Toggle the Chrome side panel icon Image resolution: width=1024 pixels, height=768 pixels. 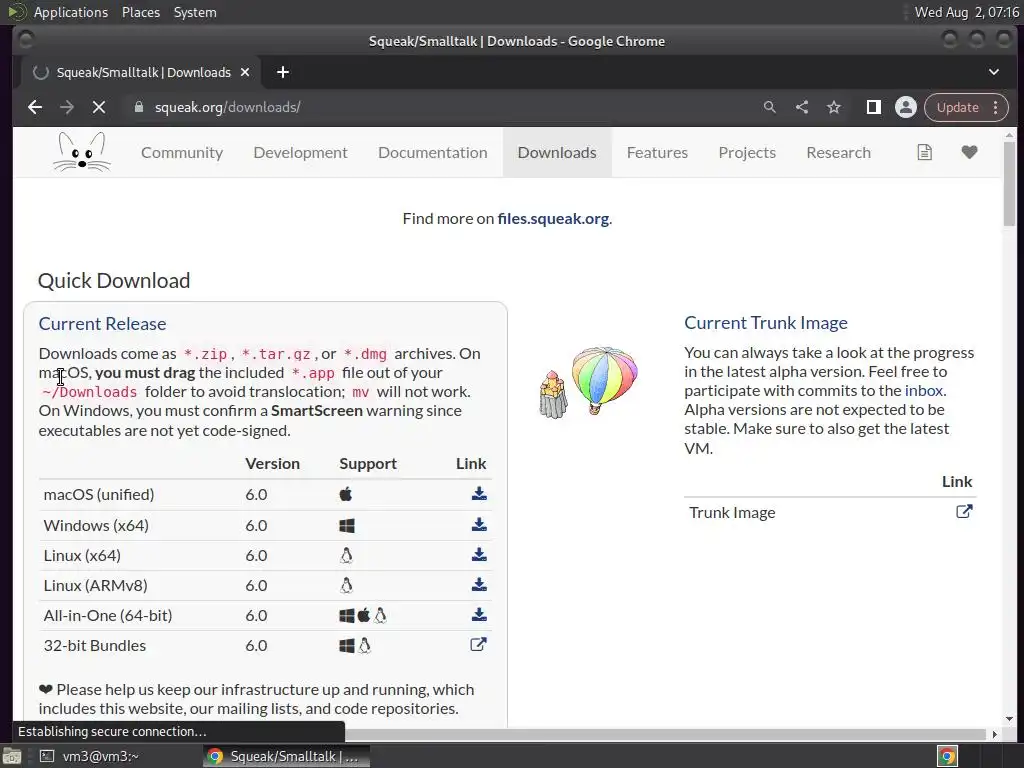pyautogui.click(x=874, y=107)
